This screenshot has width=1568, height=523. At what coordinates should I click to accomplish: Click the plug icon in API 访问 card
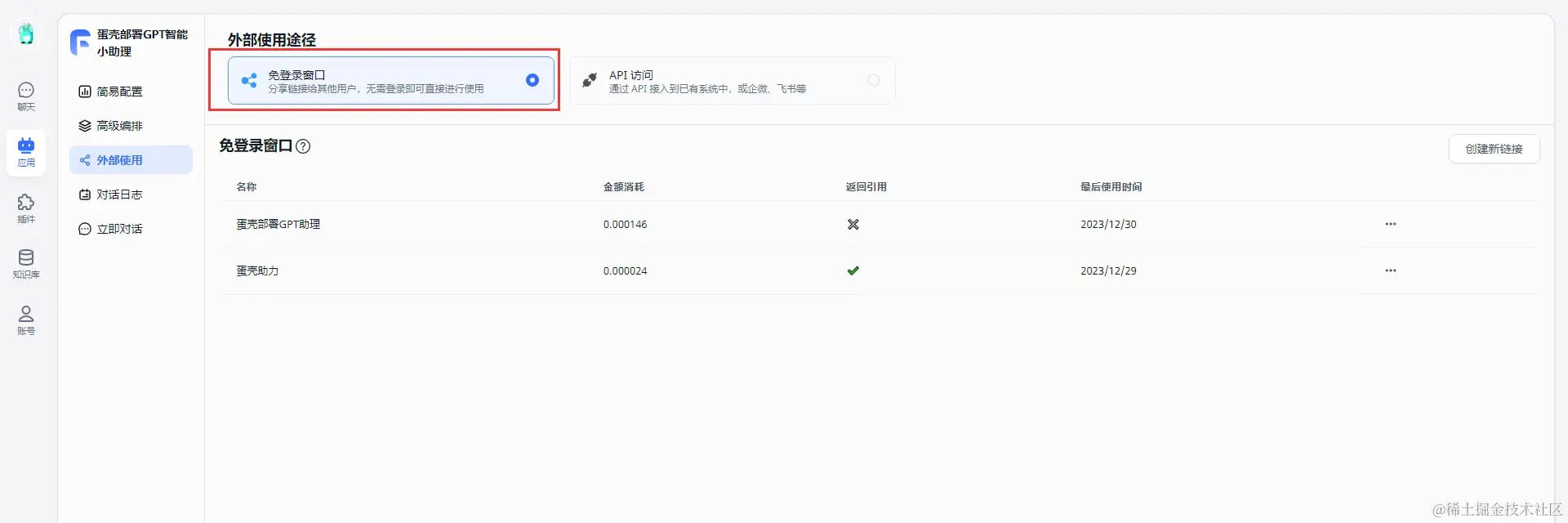click(590, 80)
